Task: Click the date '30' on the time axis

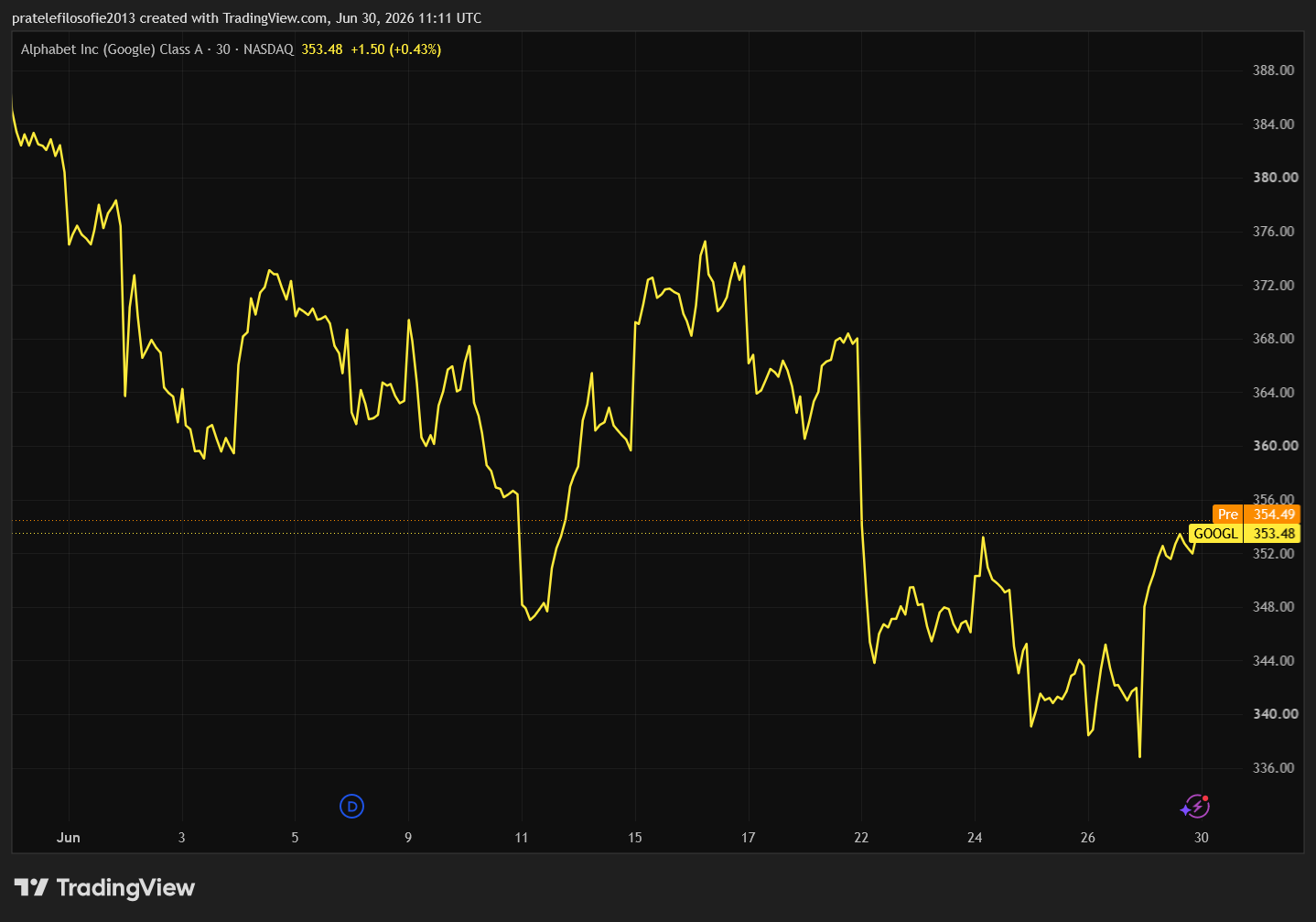Action: pos(1202,838)
